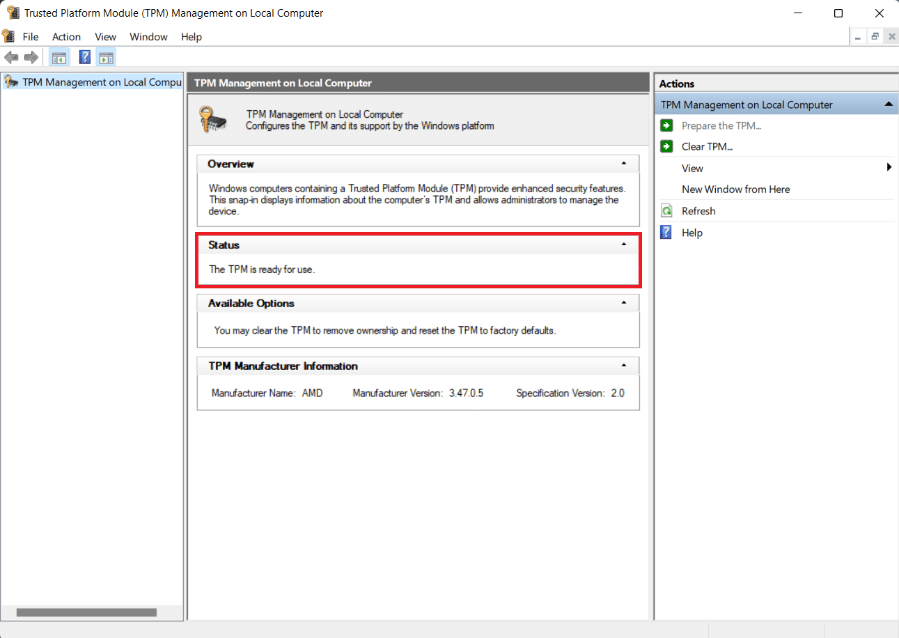The width and height of the screenshot is (899, 638).
Task: Open the File menu
Action: 30,37
